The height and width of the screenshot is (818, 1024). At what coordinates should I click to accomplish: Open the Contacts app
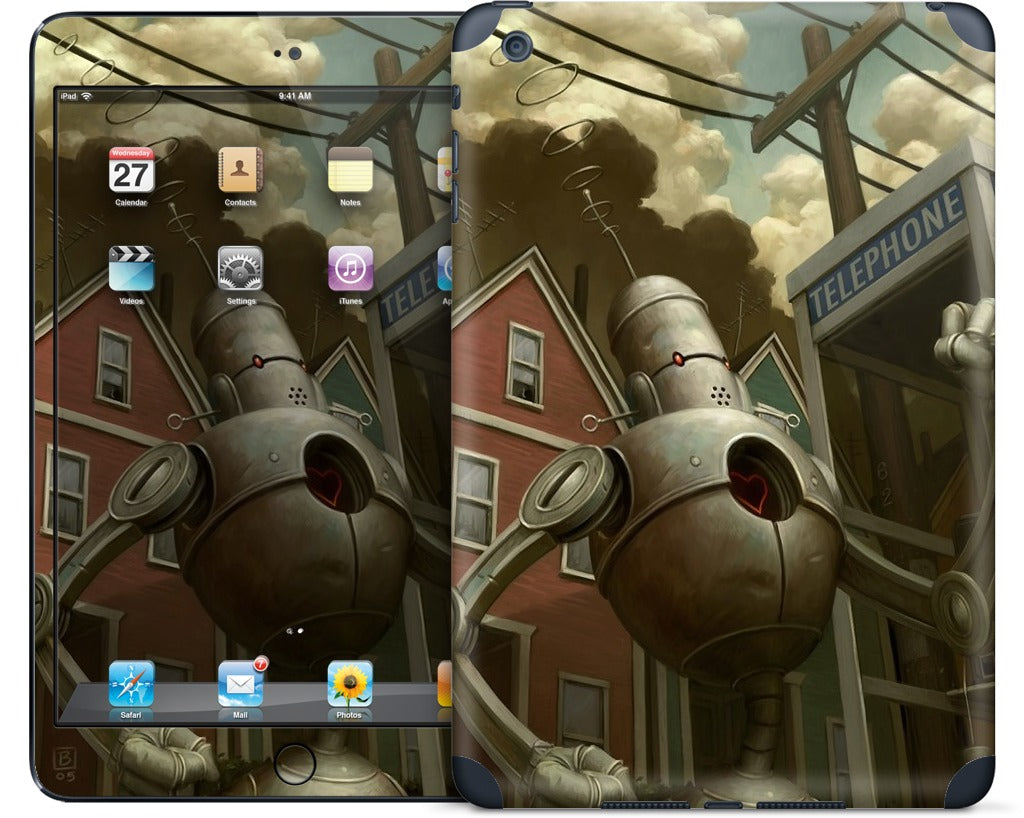point(240,170)
